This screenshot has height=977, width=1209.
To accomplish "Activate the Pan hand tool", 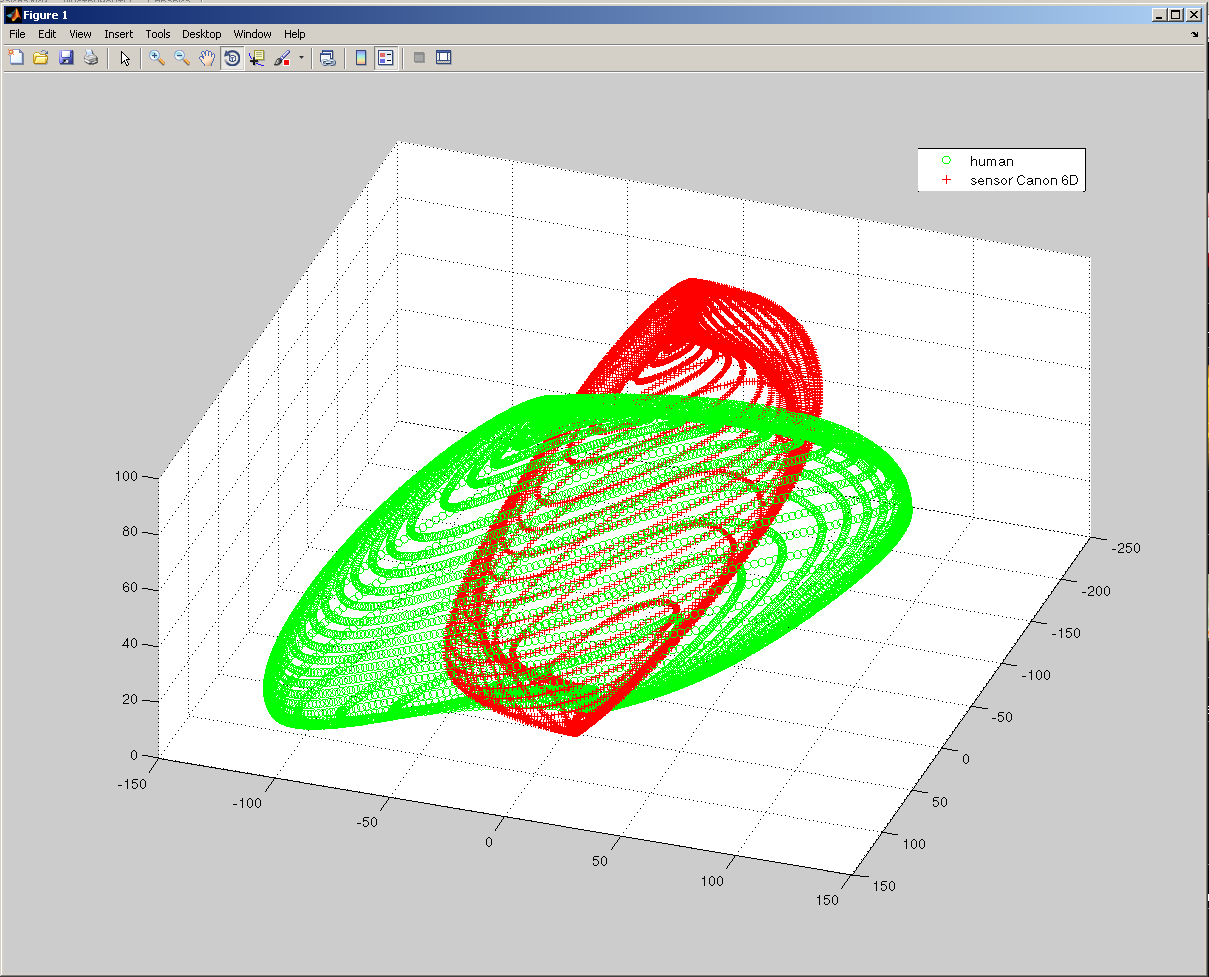I will click(x=207, y=58).
